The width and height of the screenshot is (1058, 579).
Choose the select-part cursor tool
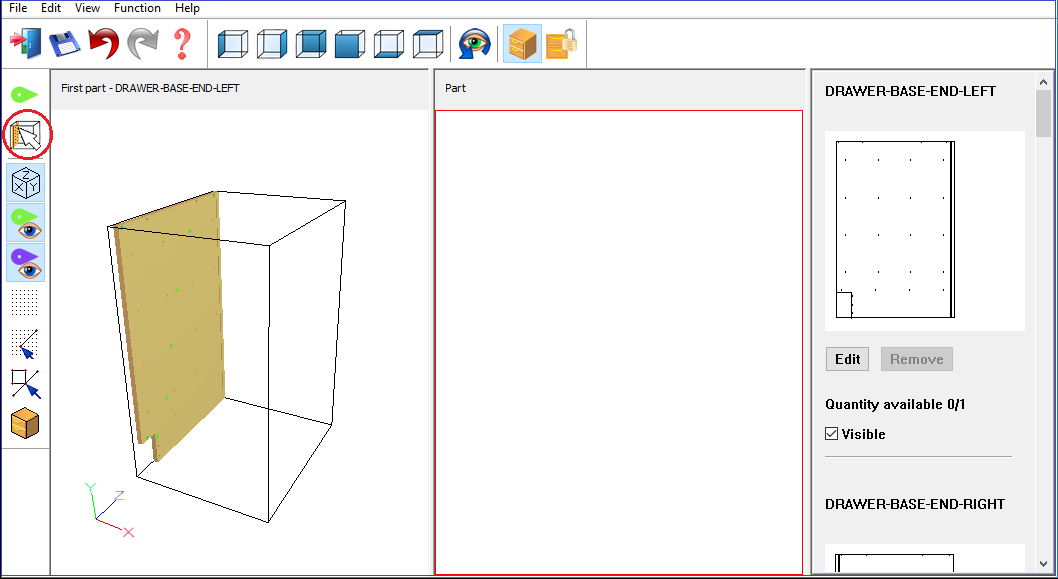click(26, 135)
